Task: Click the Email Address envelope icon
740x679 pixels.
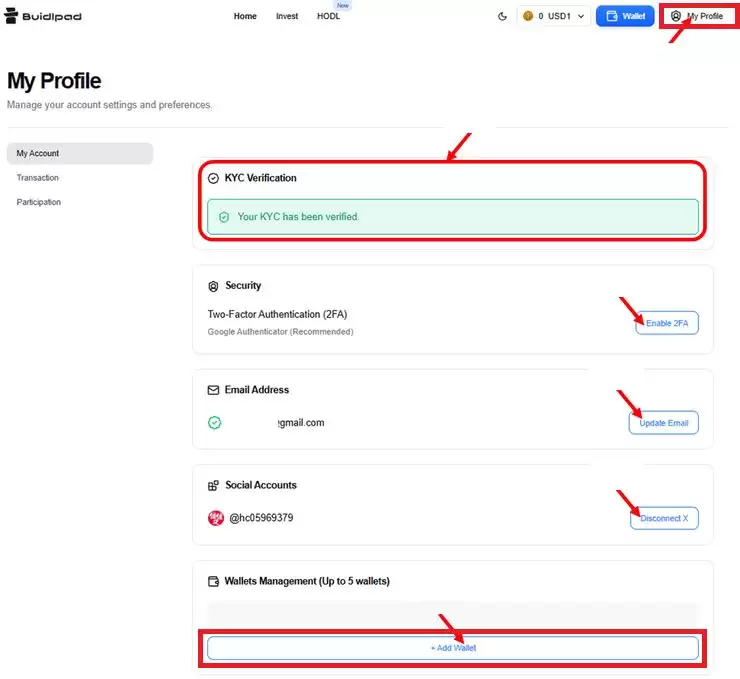Action: pos(213,390)
